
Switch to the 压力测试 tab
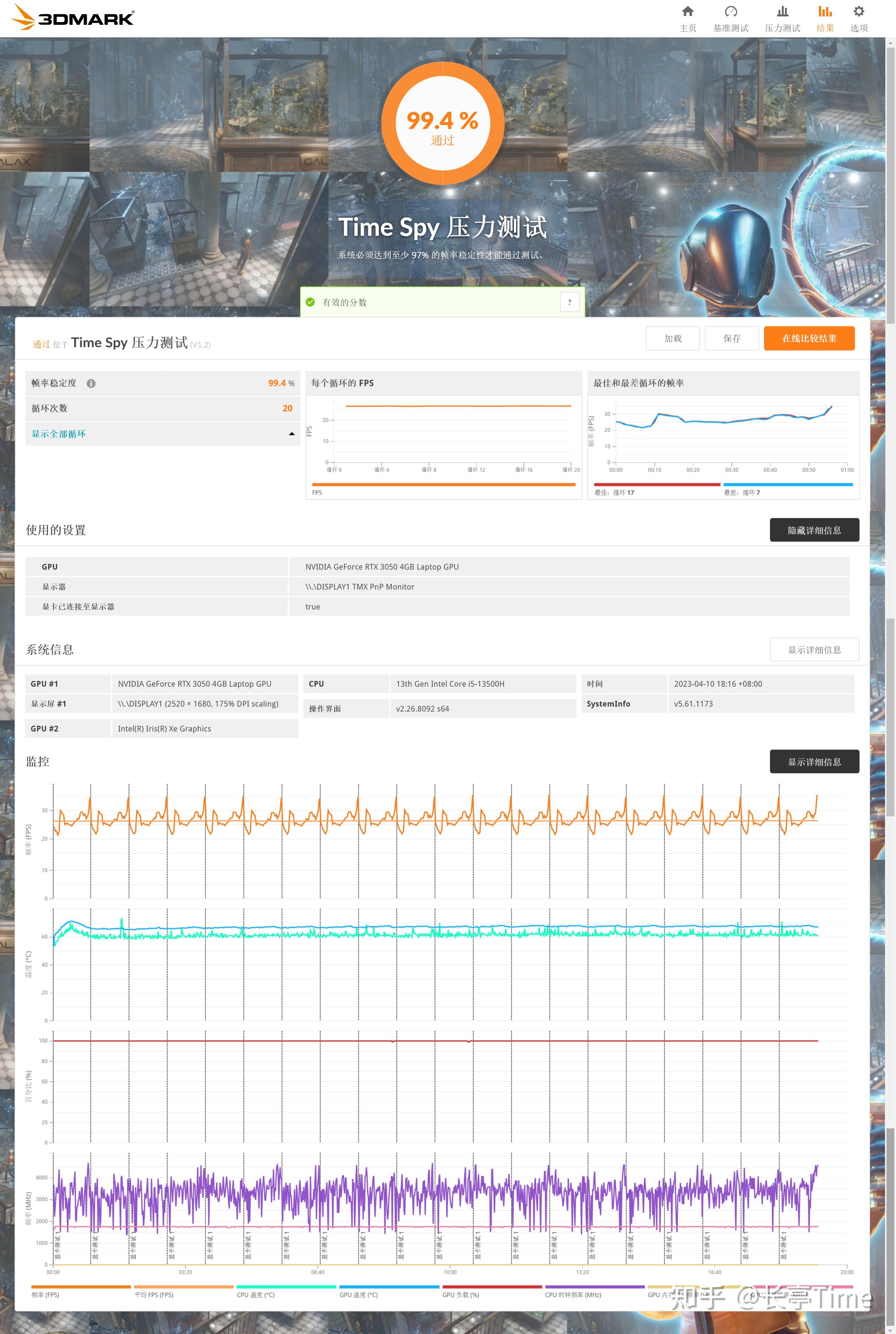click(782, 17)
